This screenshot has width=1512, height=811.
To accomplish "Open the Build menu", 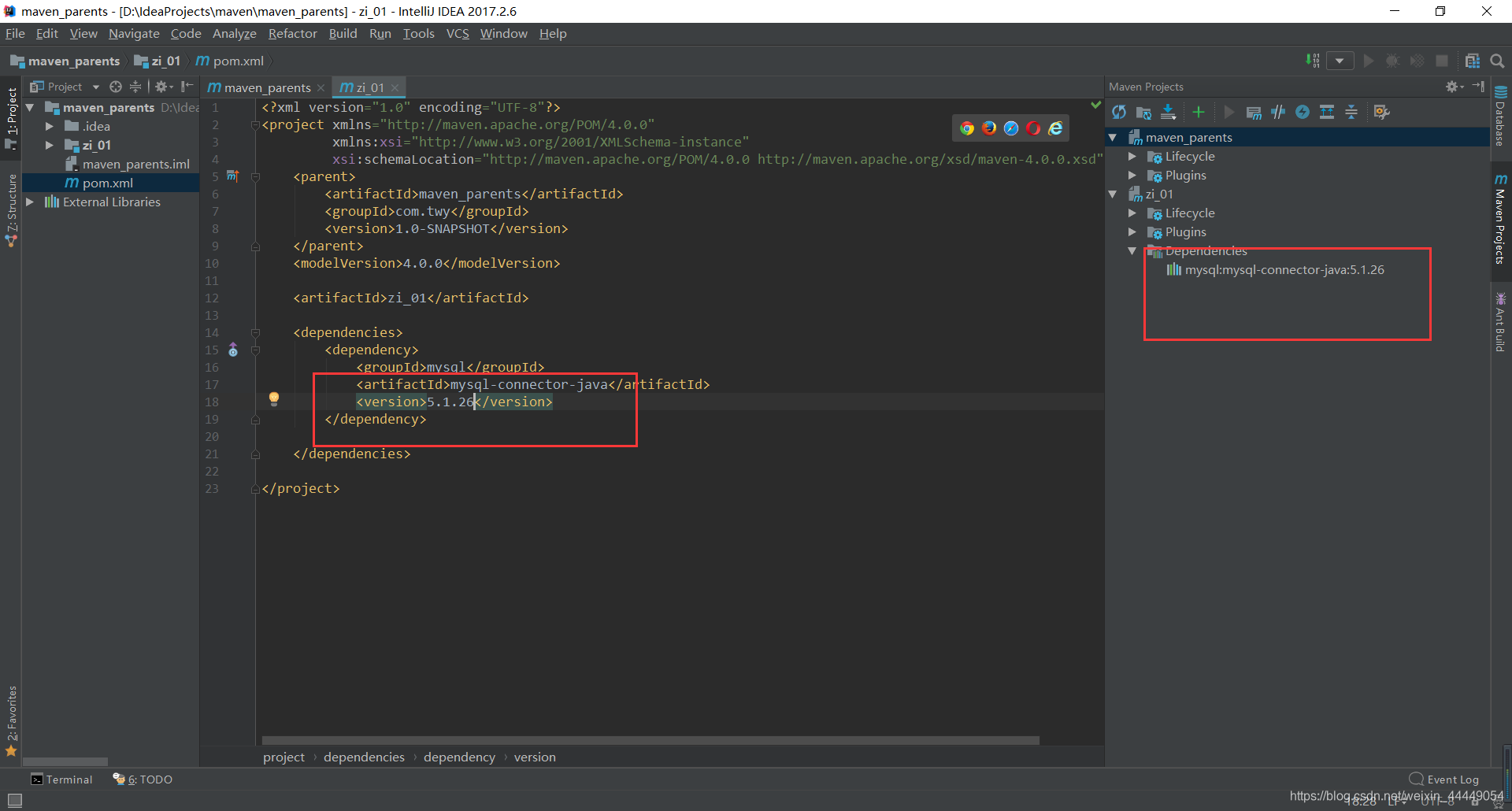I will 343,33.
